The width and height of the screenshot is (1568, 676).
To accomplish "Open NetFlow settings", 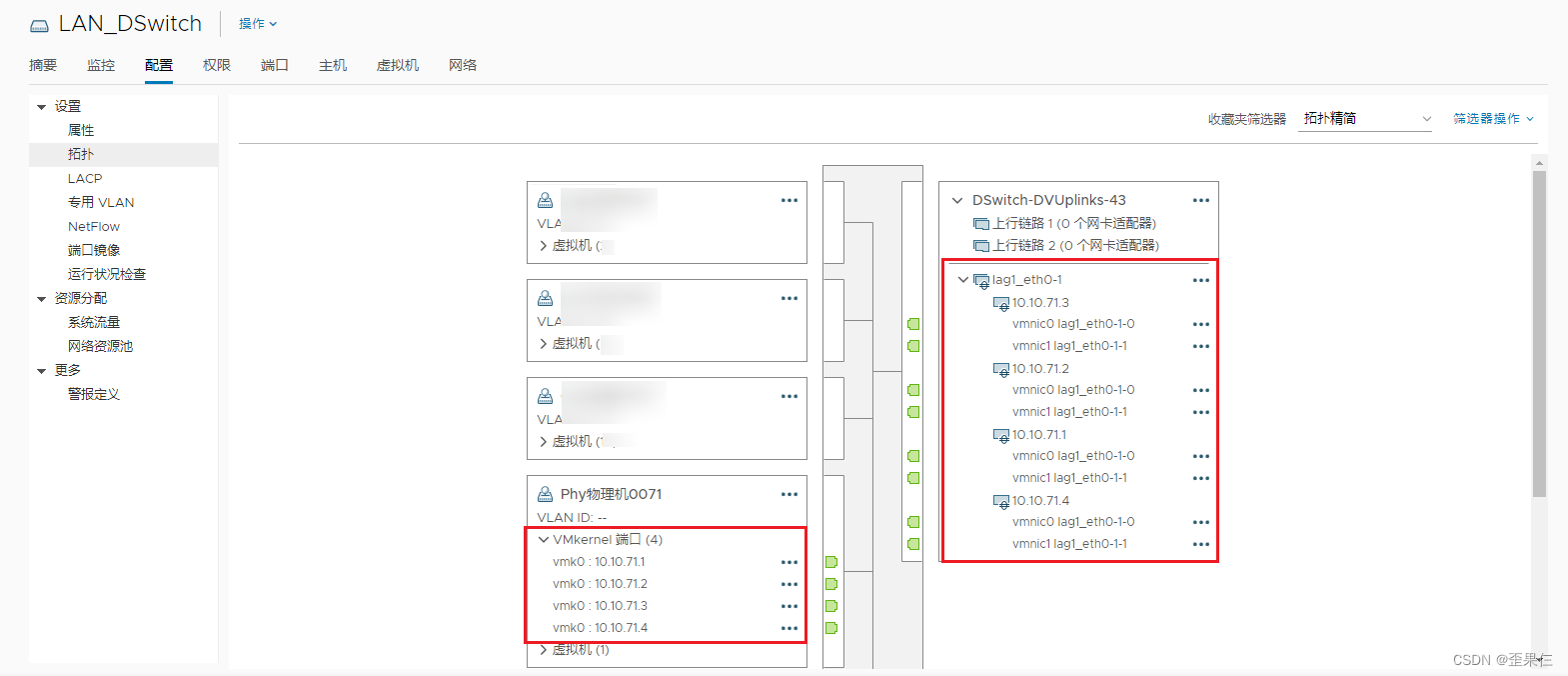I will tap(94, 226).
